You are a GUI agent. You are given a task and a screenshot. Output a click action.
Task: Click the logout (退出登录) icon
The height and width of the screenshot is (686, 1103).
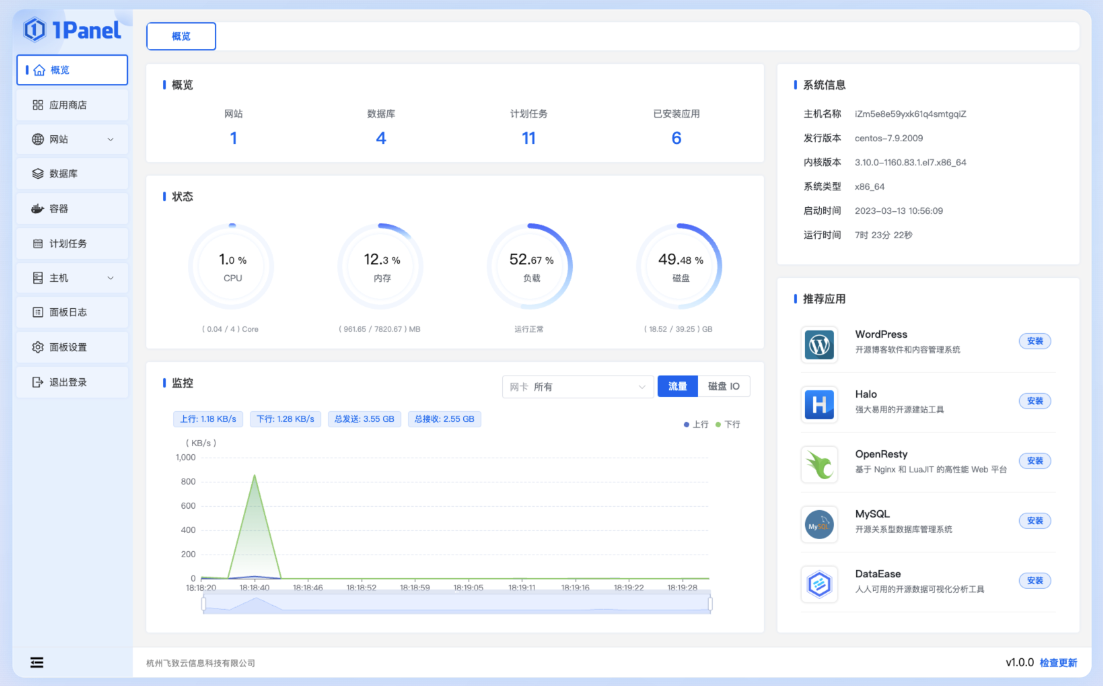tap(38, 382)
